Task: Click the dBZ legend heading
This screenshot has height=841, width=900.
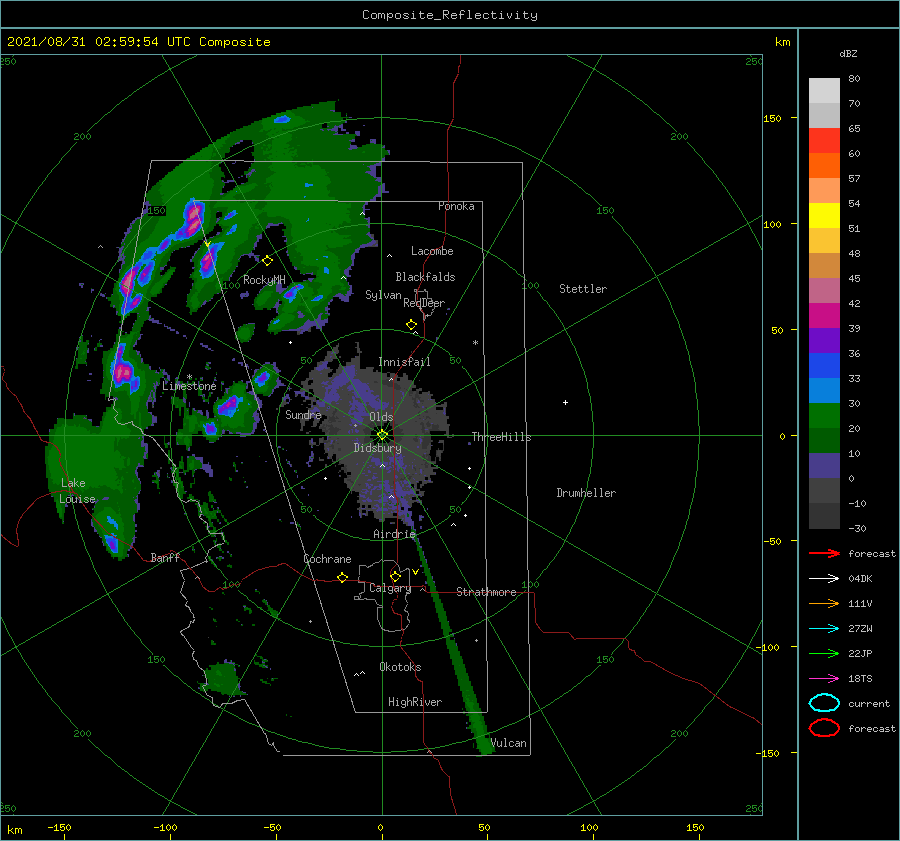Action: (848, 54)
